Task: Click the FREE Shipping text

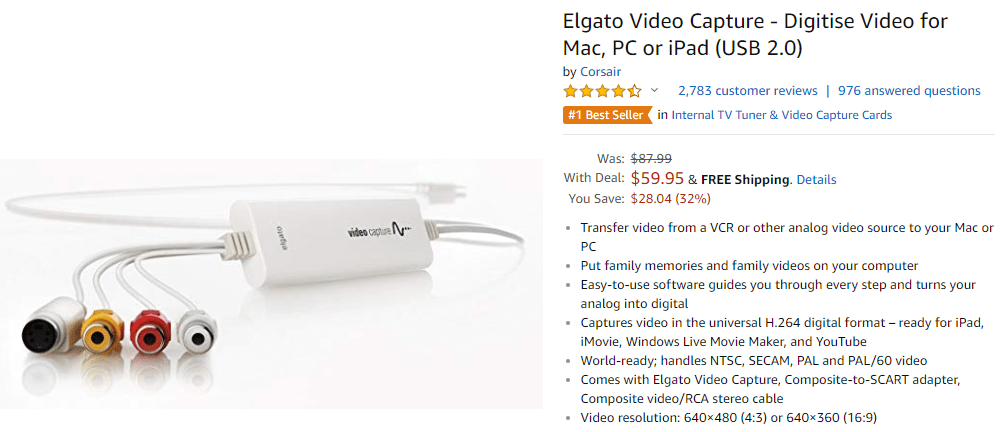Action: (745, 180)
